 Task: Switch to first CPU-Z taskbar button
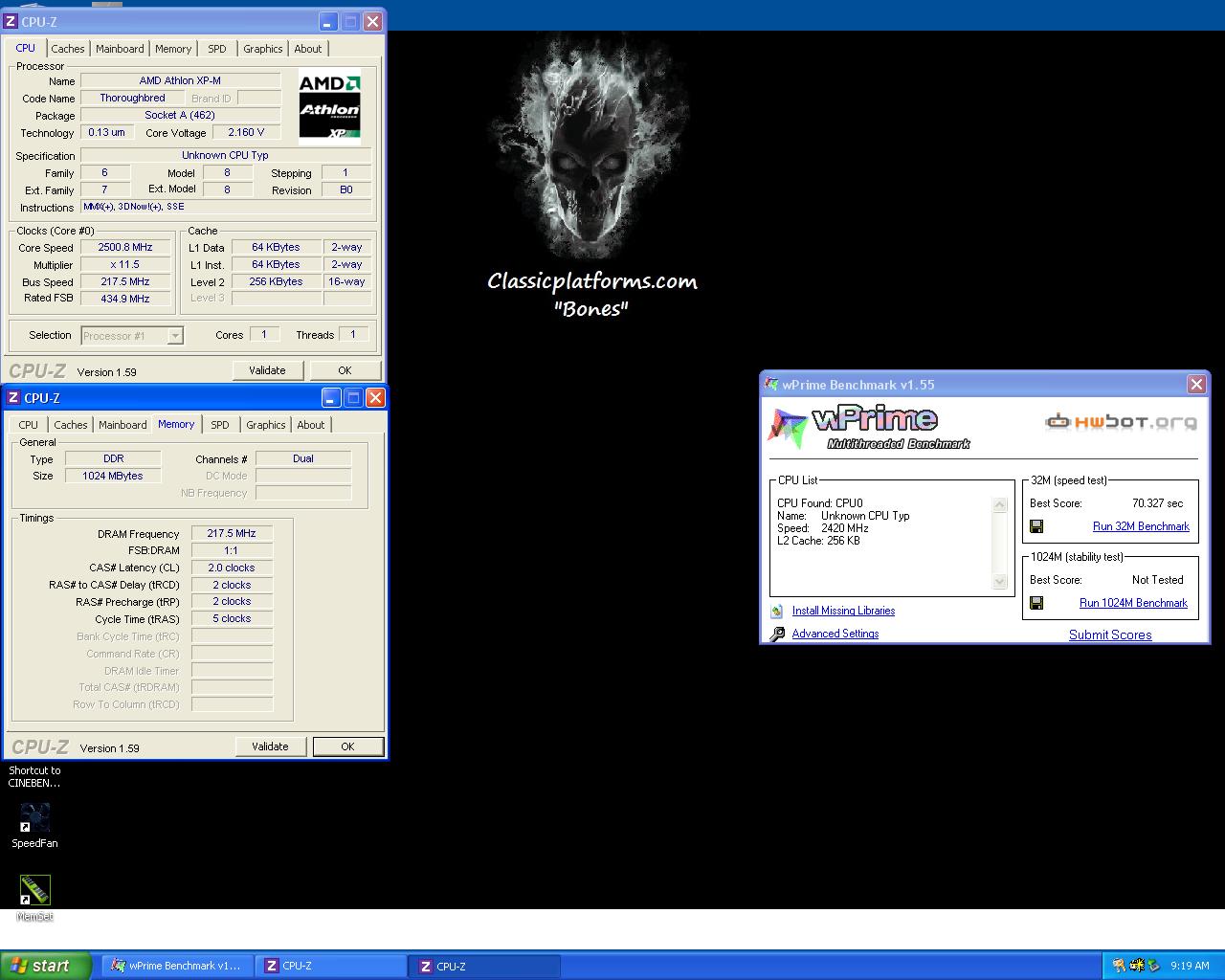point(330,966)
